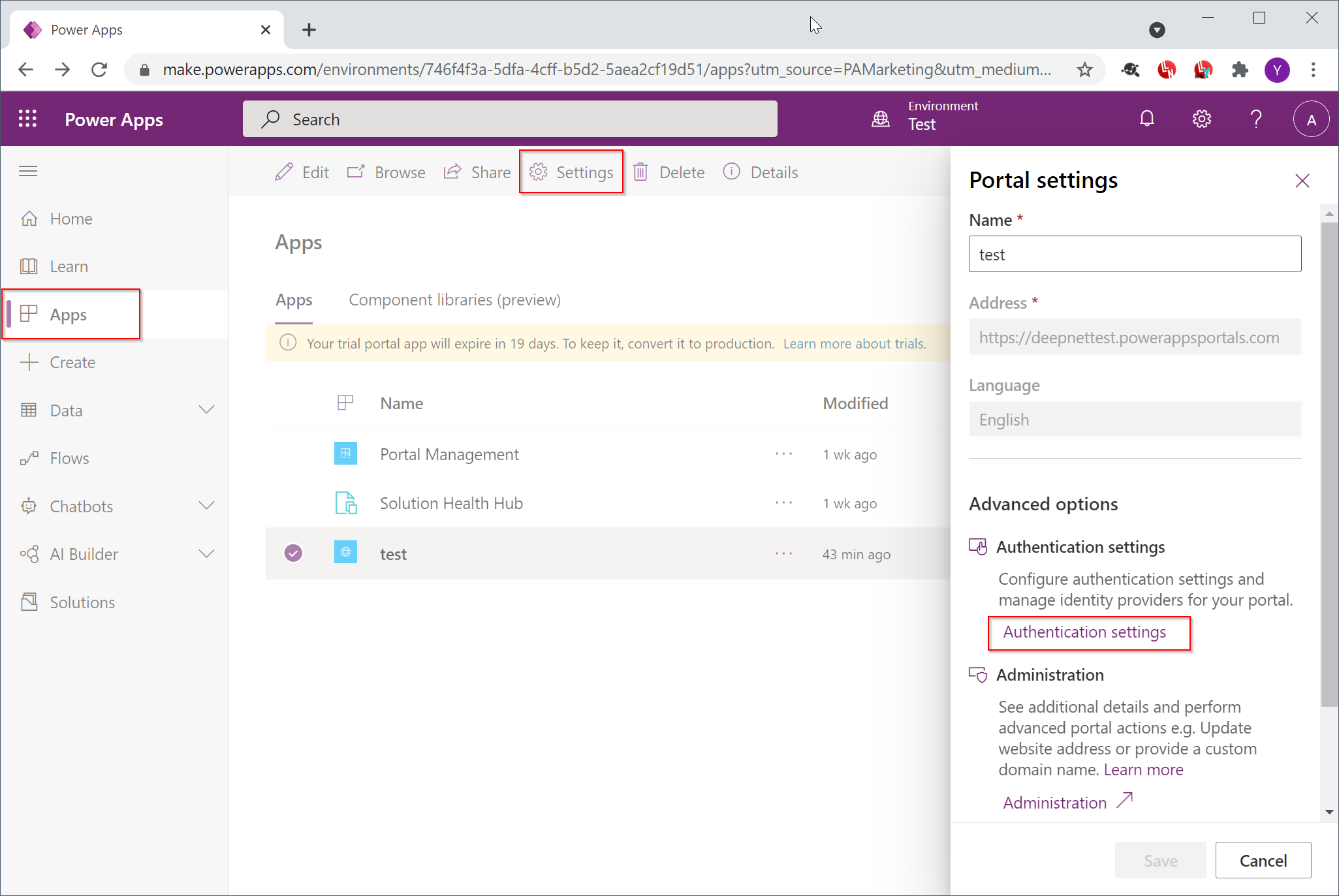Viewport: 1339px width, 896px height.
Task: Open Details info in the toolbar
Action: [761, 172]
